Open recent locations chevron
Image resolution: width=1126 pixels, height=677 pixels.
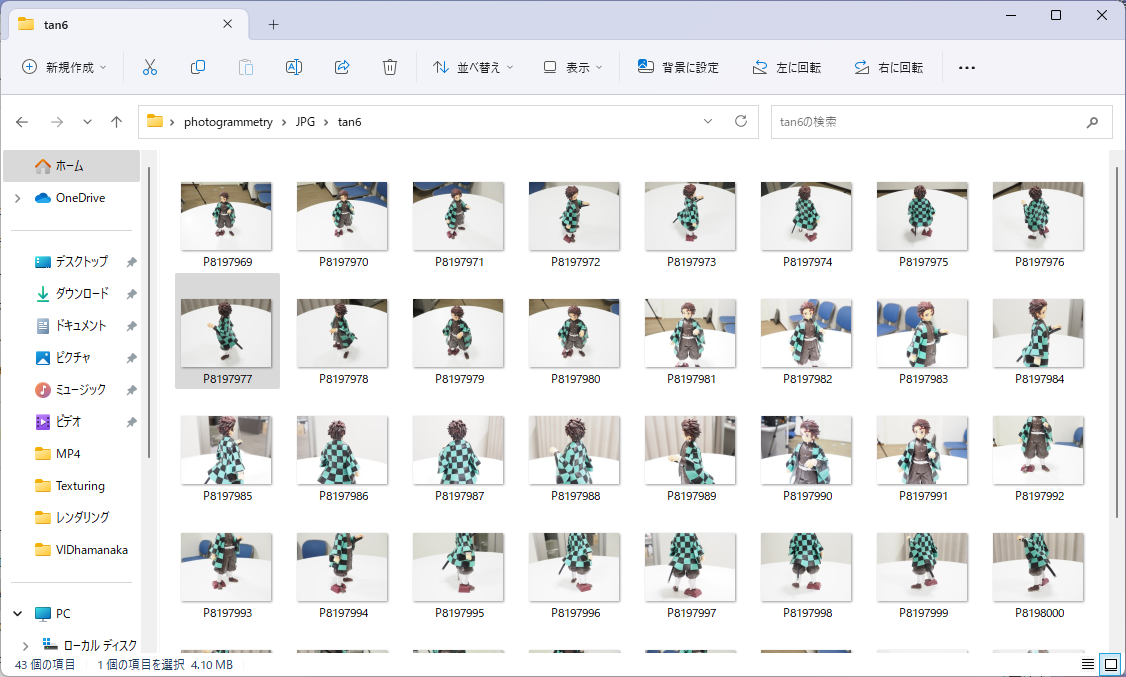click(87, 122)
